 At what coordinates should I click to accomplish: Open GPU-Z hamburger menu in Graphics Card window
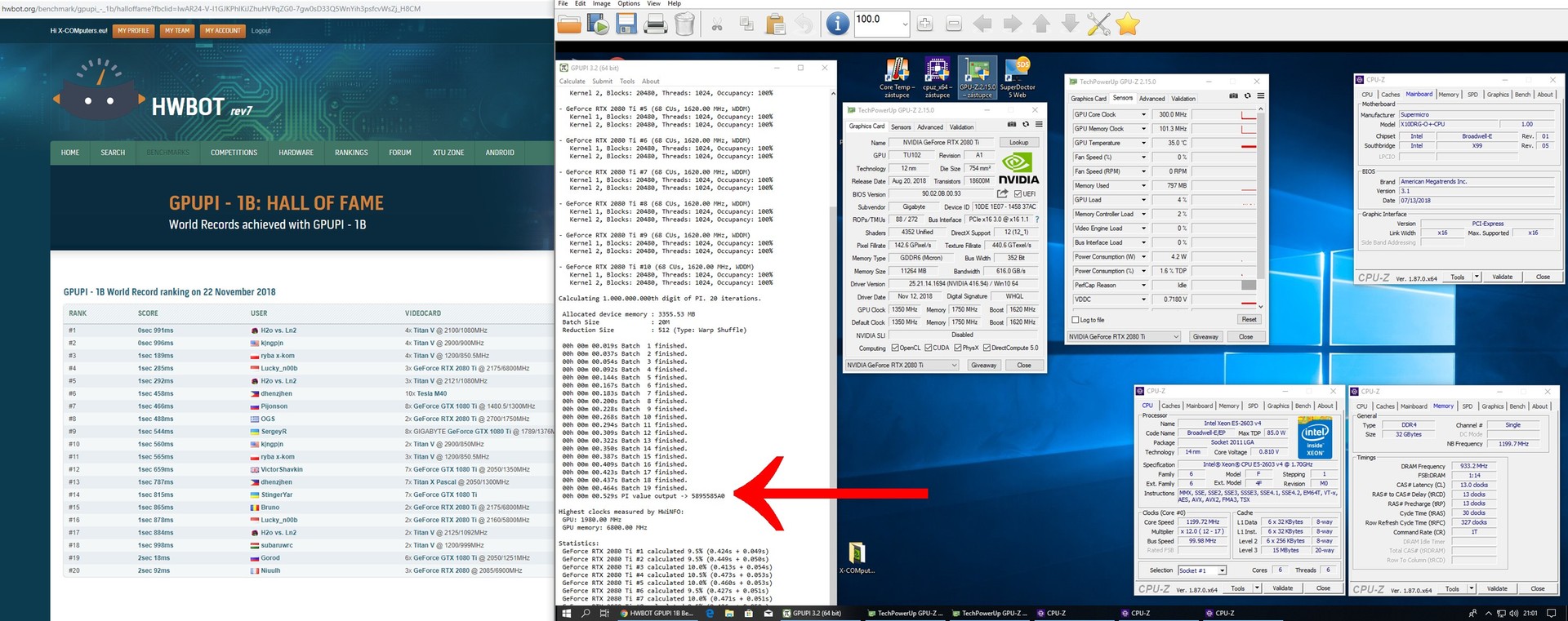[1039, 125]
